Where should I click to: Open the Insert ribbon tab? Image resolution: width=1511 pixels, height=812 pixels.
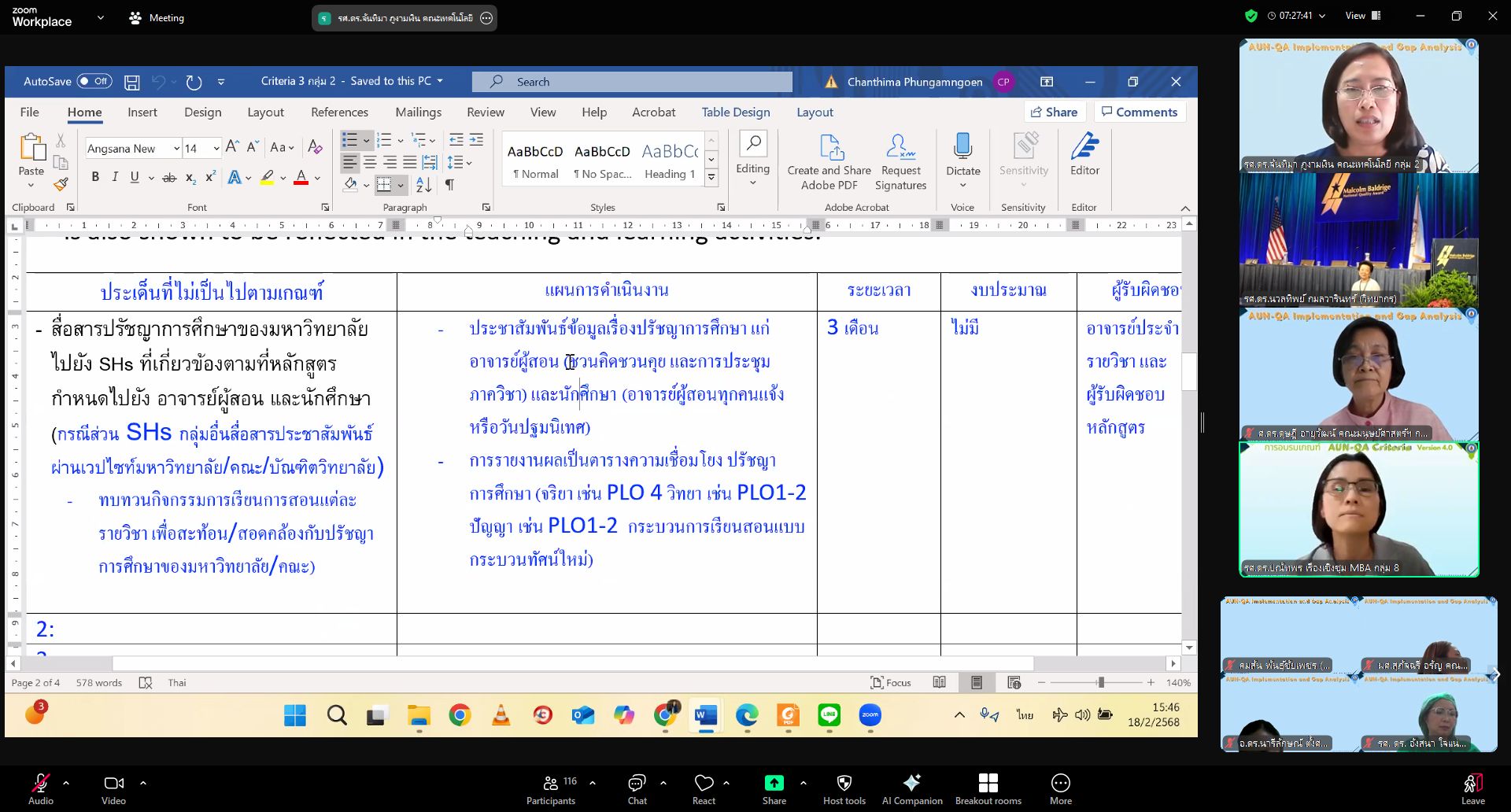[x=142, y=113]
